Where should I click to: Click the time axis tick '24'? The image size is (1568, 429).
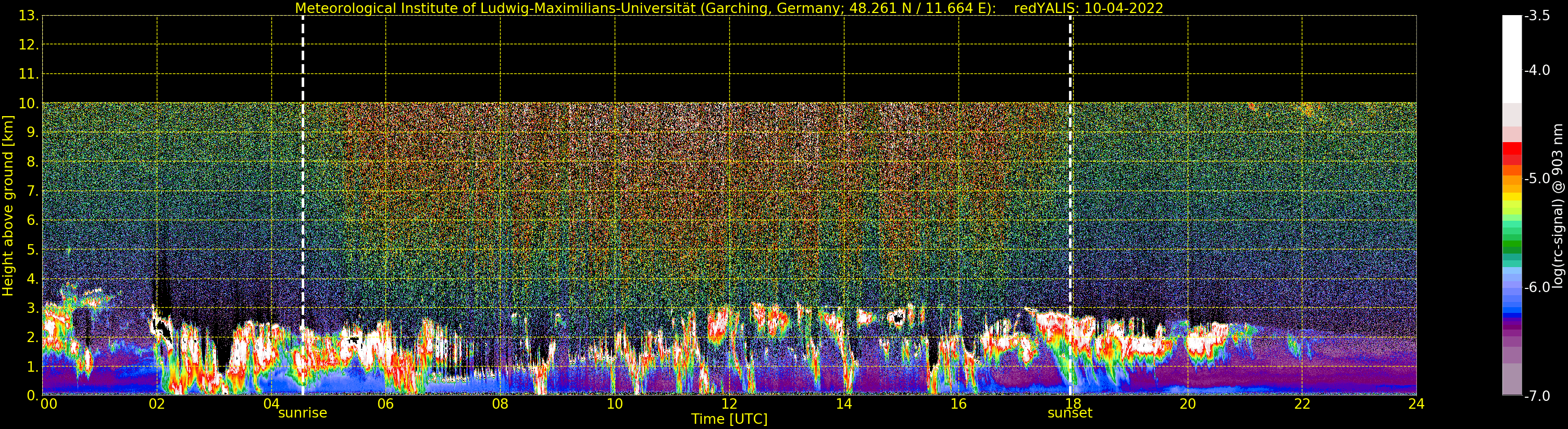[1416, 404]
